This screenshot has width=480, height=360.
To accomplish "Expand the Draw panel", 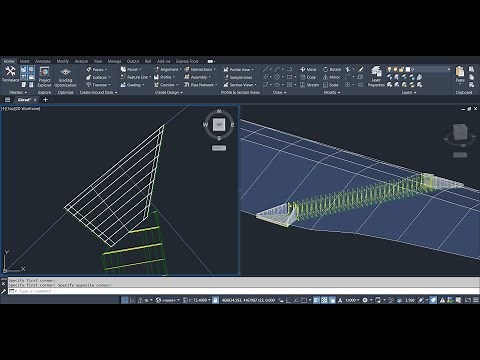I will pos(279,92).
